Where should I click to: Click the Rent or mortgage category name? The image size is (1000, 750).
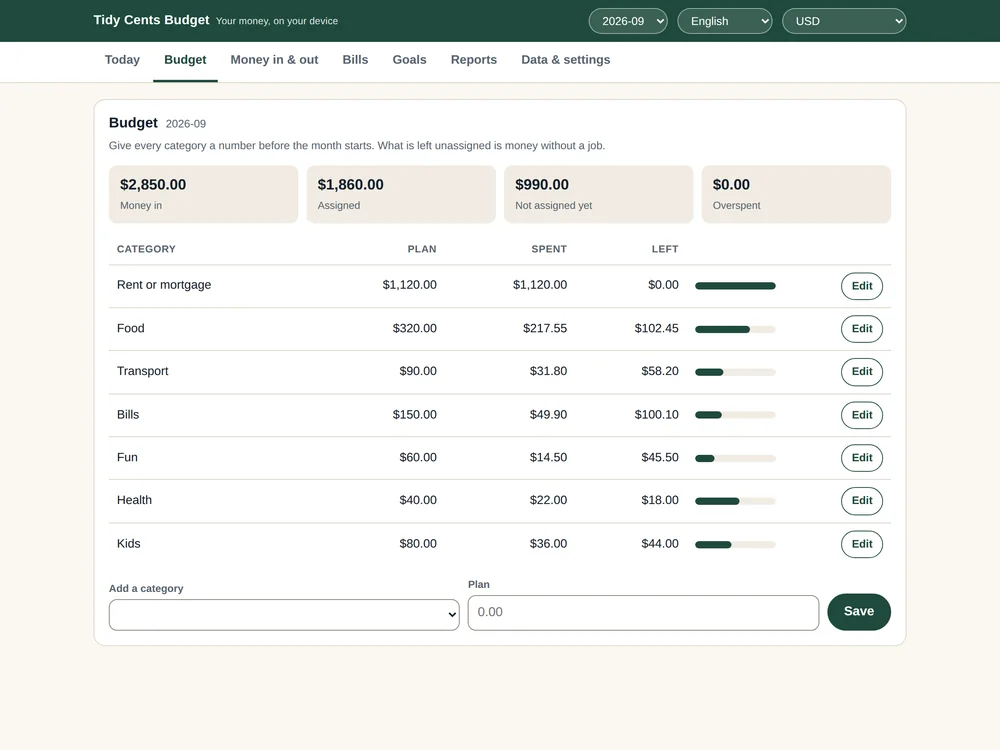[x=164, y=285]
